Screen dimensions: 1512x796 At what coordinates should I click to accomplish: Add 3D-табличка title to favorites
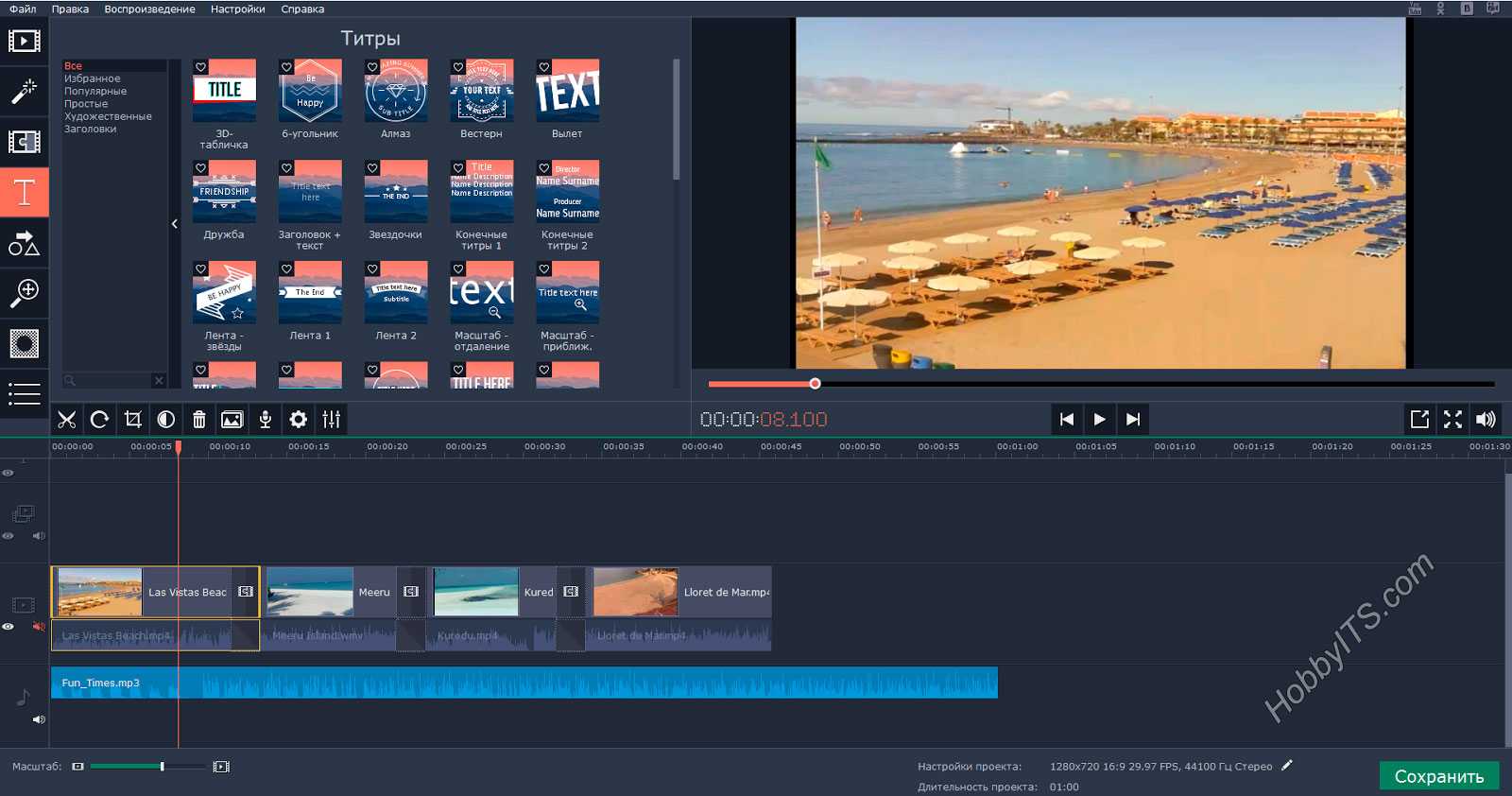click(200, 67)
